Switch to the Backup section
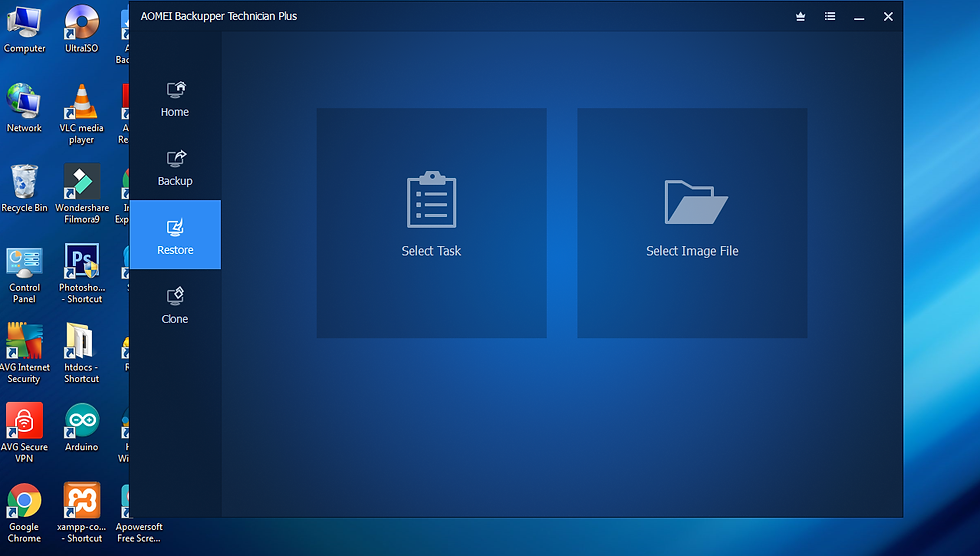Viewport: 980px width, 556px height. pos(175,168)
